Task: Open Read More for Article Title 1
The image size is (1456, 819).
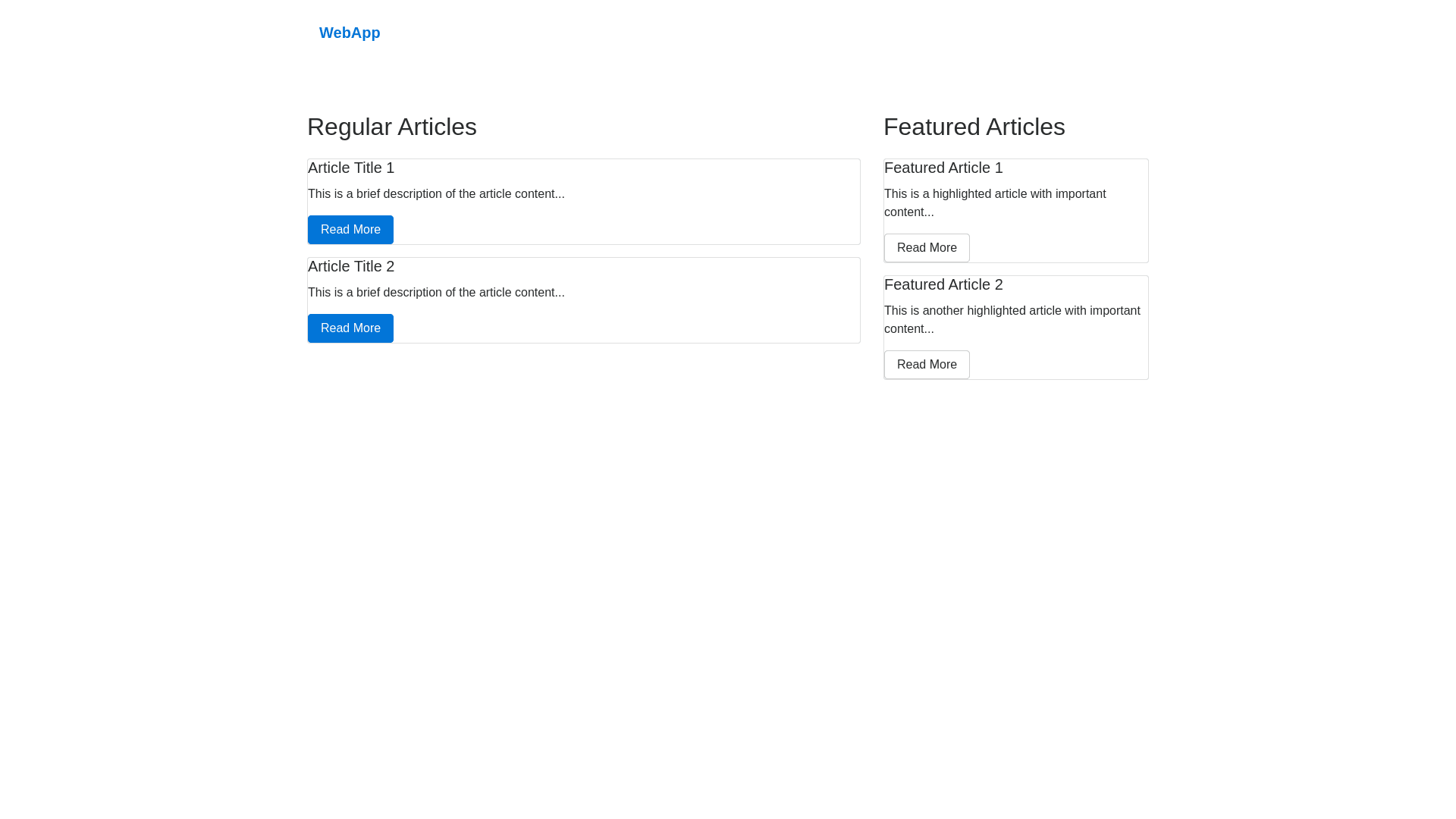Action: point(350,230)
